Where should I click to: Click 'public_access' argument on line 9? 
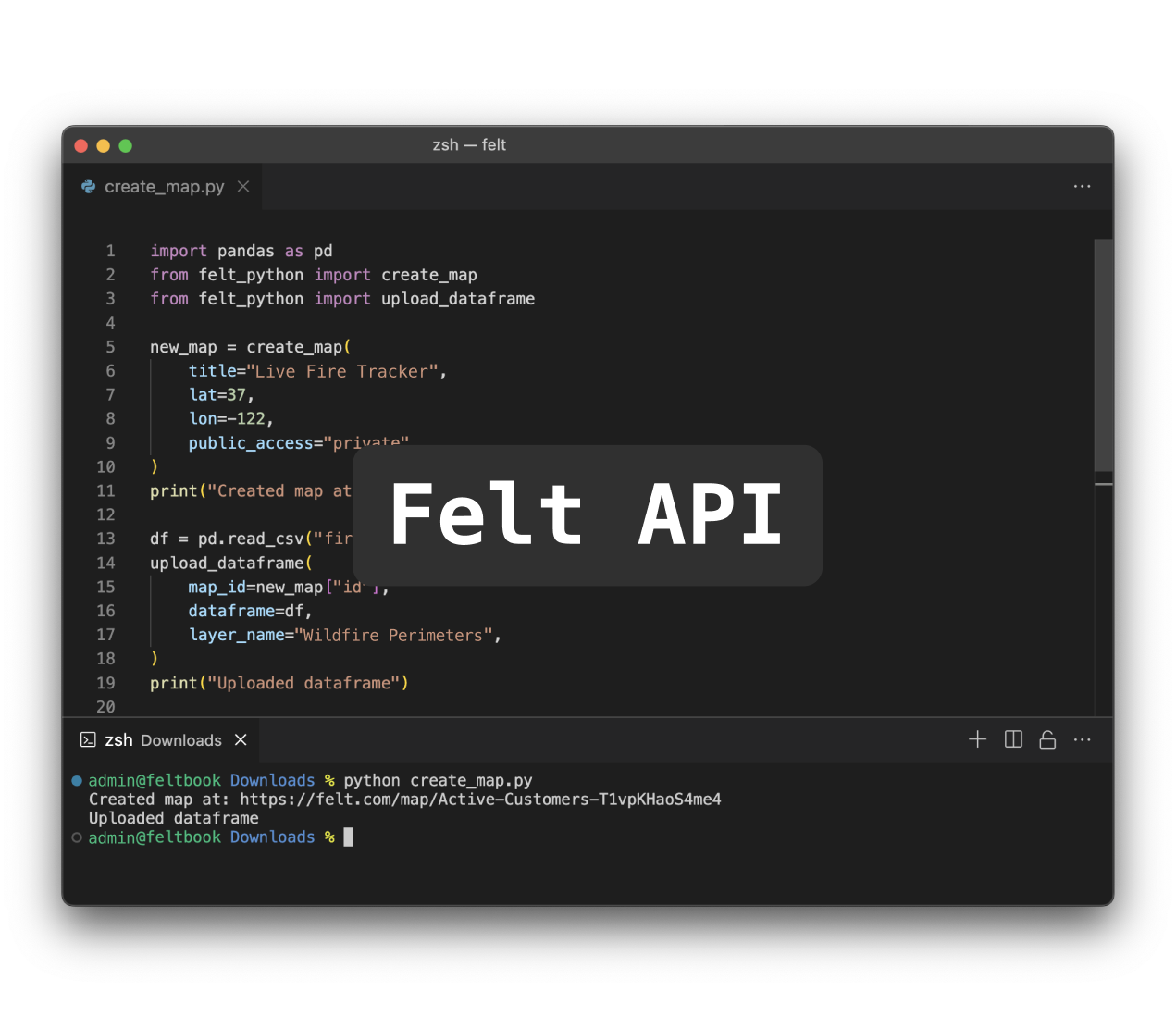251,443
